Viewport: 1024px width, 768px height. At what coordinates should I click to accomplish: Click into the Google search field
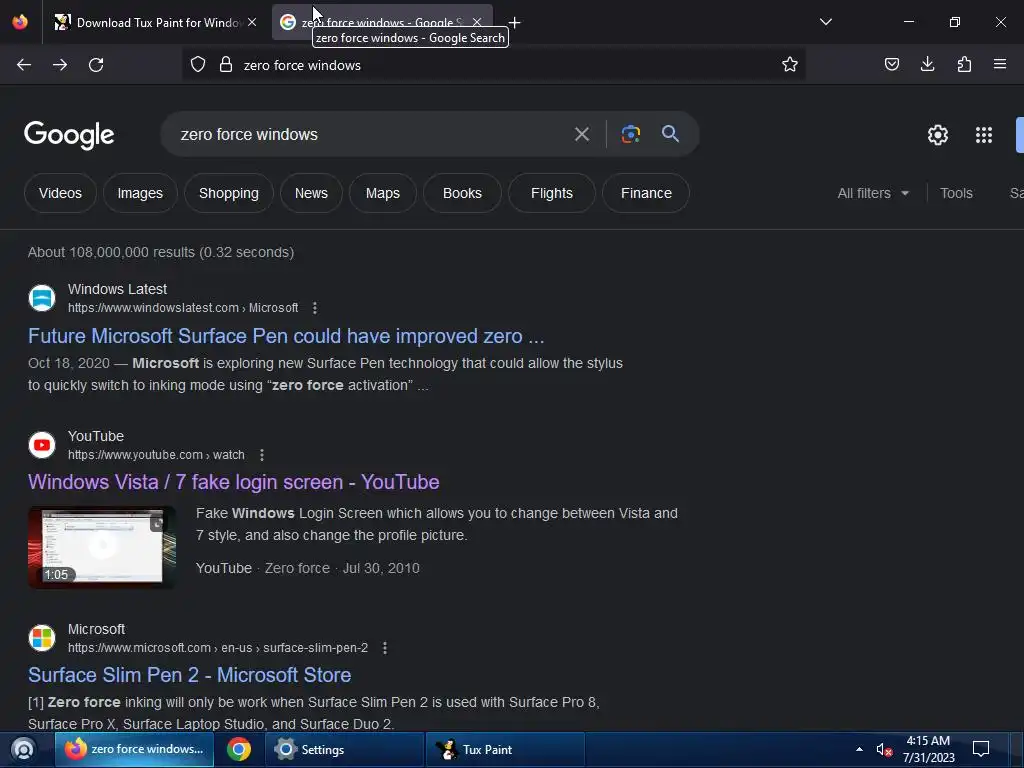372,135
